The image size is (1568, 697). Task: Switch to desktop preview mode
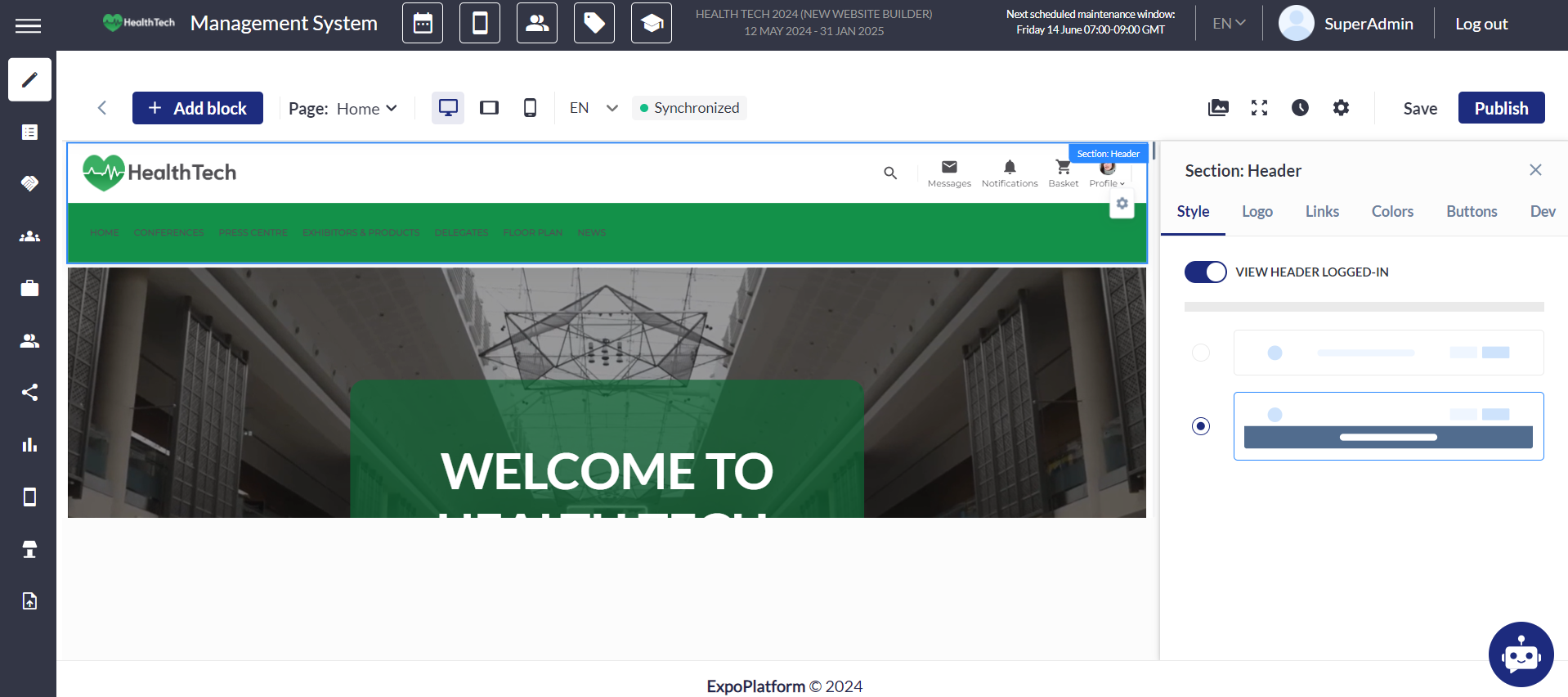click(448, 108)
